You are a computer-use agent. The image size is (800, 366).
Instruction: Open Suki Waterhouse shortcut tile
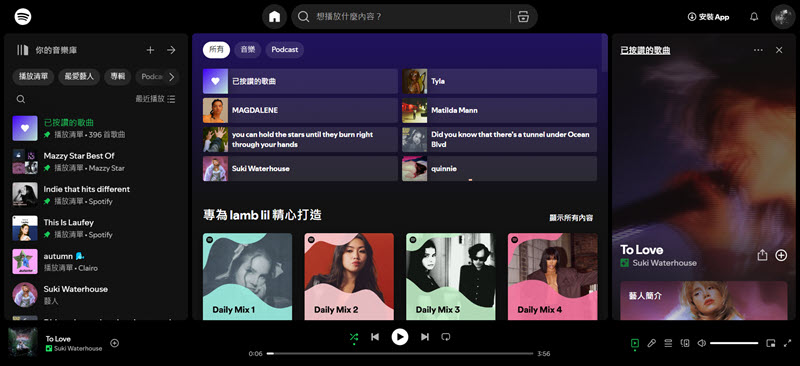[x=300, y=168]
